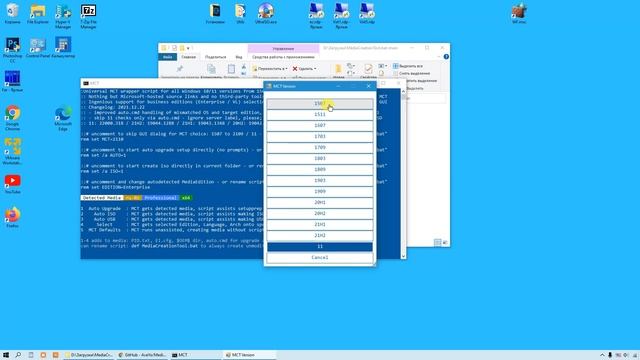This screenshot has height=360, width=640.
Task: Open Application Tools tab in Explorer ribbon
Action: click(283, 57)
